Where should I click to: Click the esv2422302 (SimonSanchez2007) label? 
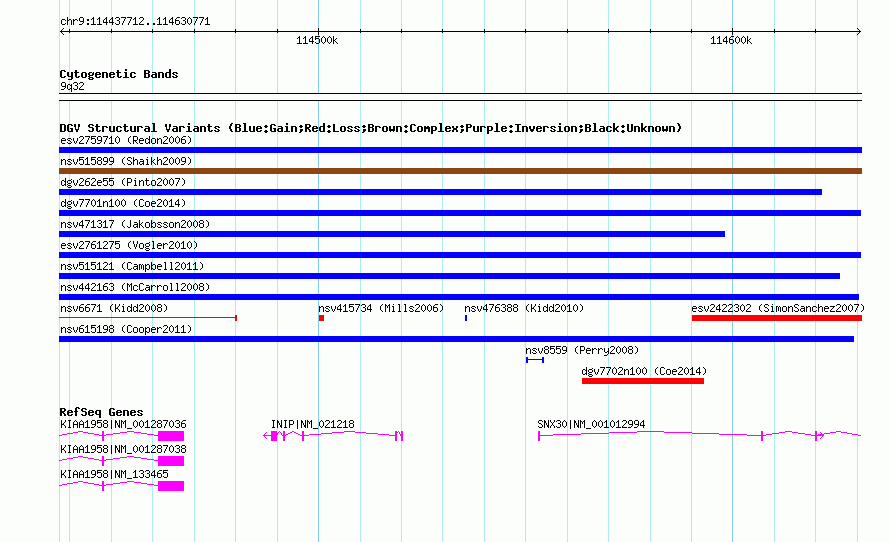[778, 308]
